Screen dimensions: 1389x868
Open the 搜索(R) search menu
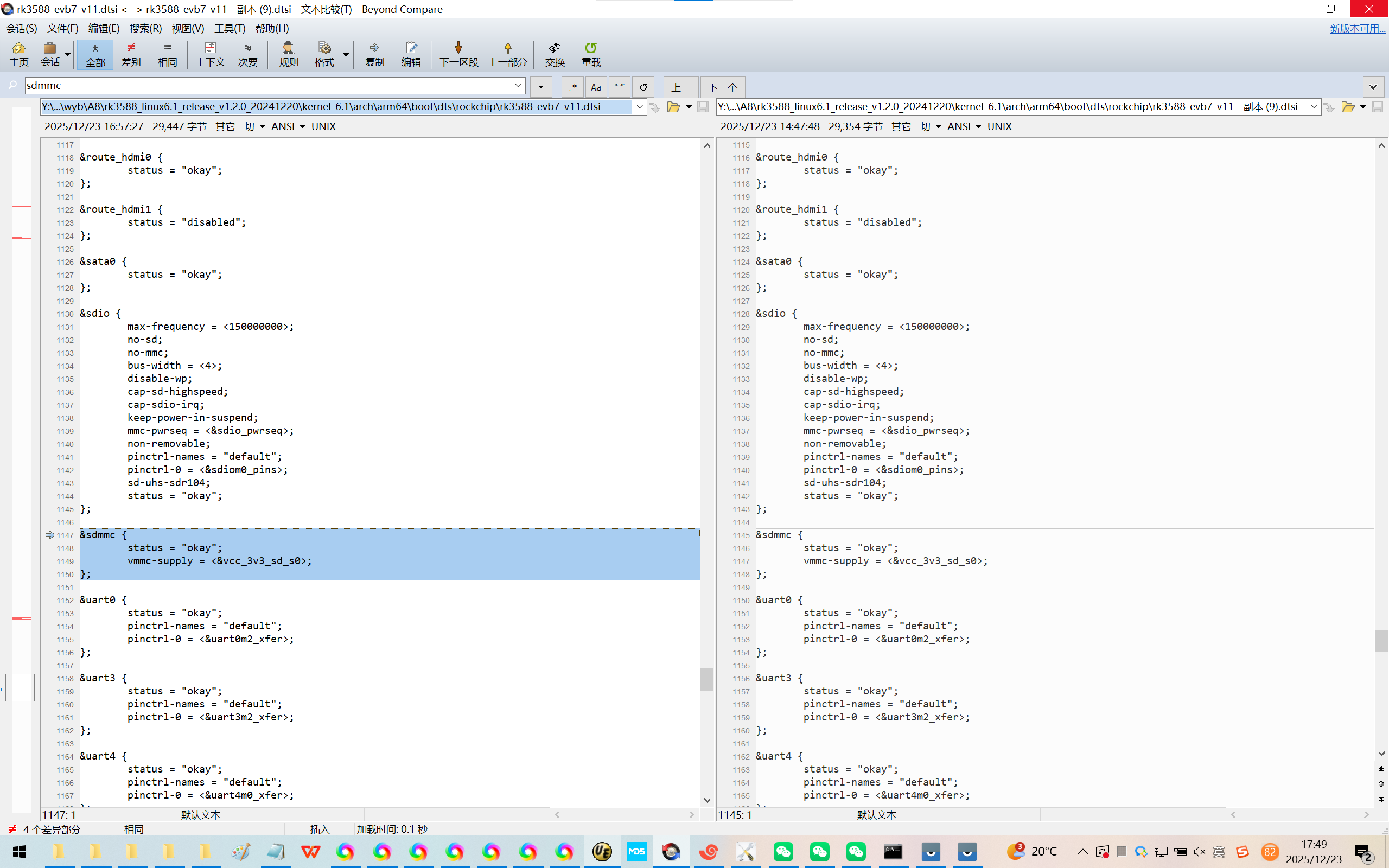click(145, 28)
